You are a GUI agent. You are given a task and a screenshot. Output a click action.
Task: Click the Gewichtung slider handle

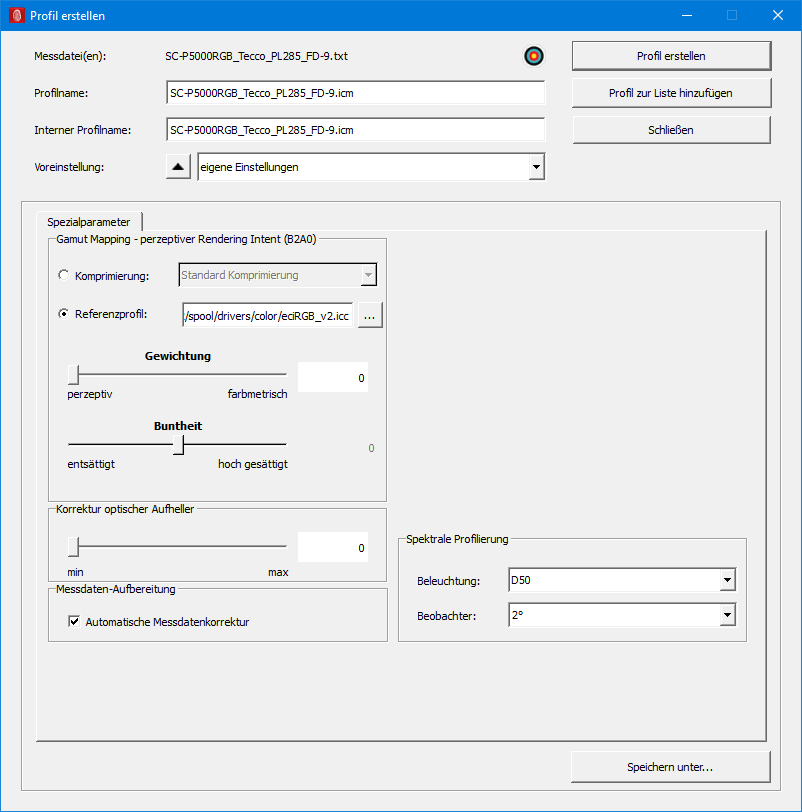[x=74, y=375]
